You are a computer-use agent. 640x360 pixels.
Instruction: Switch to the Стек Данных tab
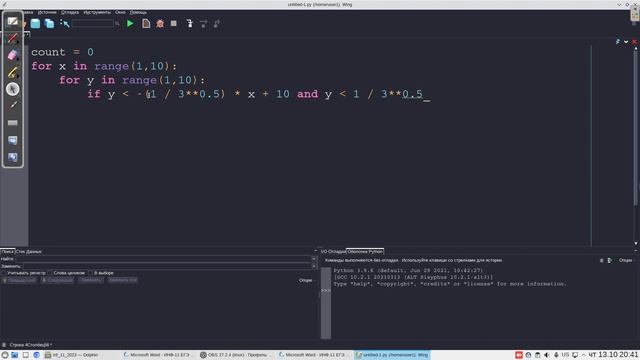[29, 251]
